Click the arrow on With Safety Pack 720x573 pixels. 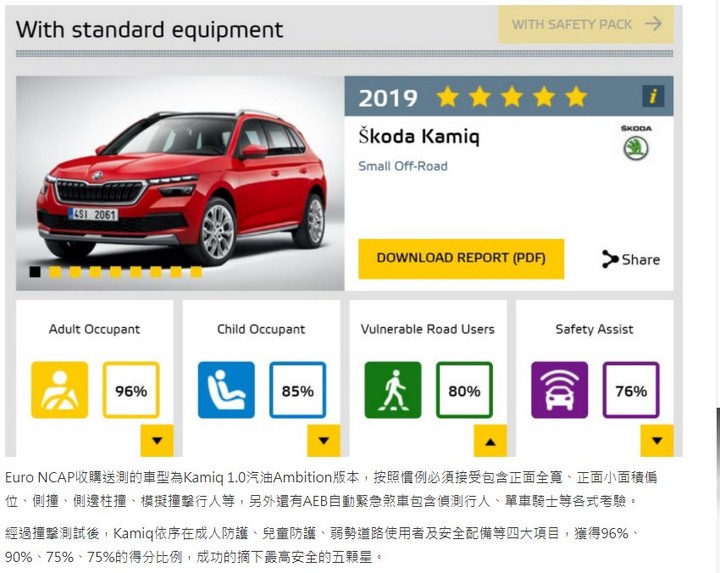point(653,23)
